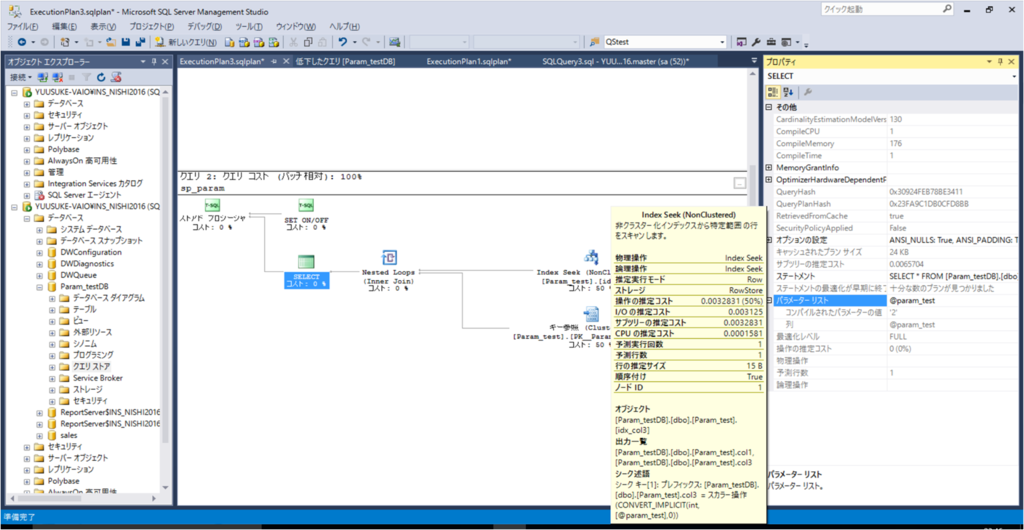The height and width of the screenshot is (530, 1024).
Task: Open the document tab overflow dropdown
Action: coord(754,61)
